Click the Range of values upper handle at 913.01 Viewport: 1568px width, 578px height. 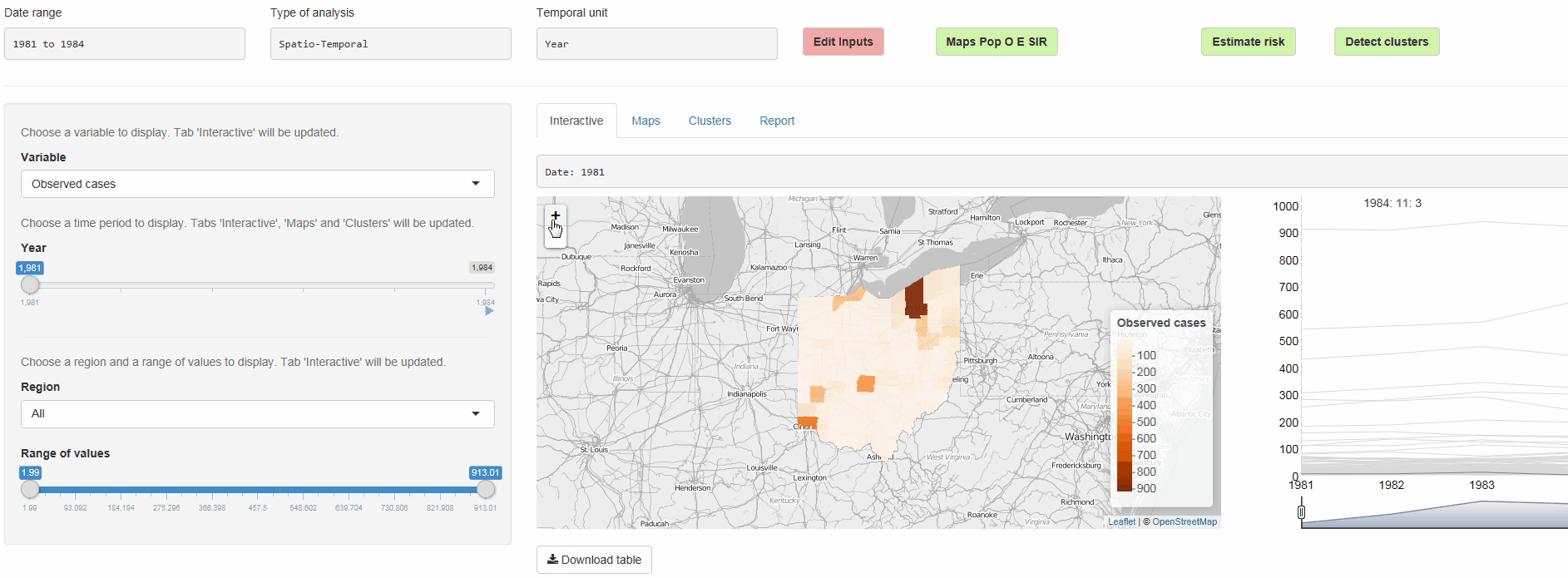(486, 490)
